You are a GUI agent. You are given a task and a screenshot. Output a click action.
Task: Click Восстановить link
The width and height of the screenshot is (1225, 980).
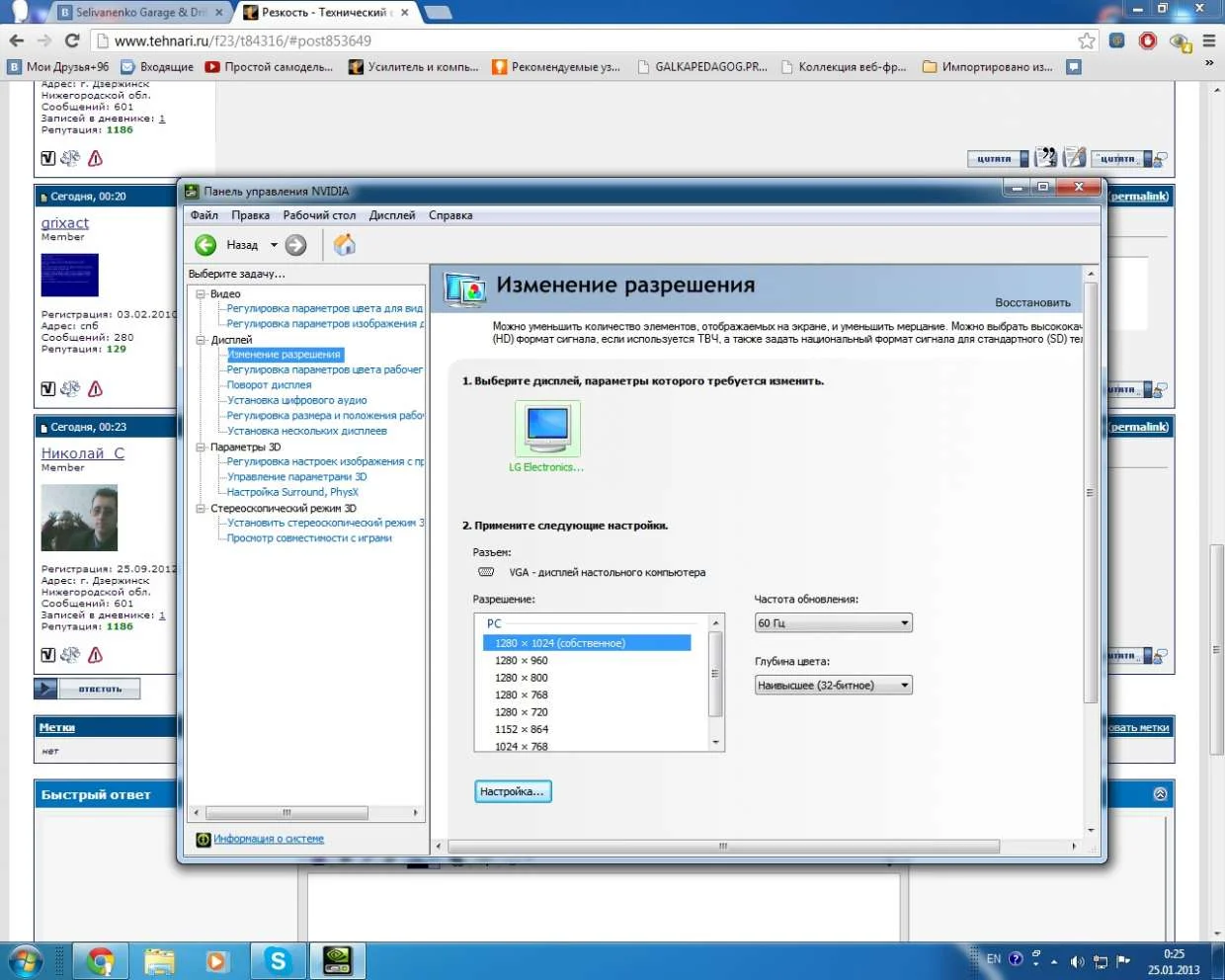coord(1032,303)
